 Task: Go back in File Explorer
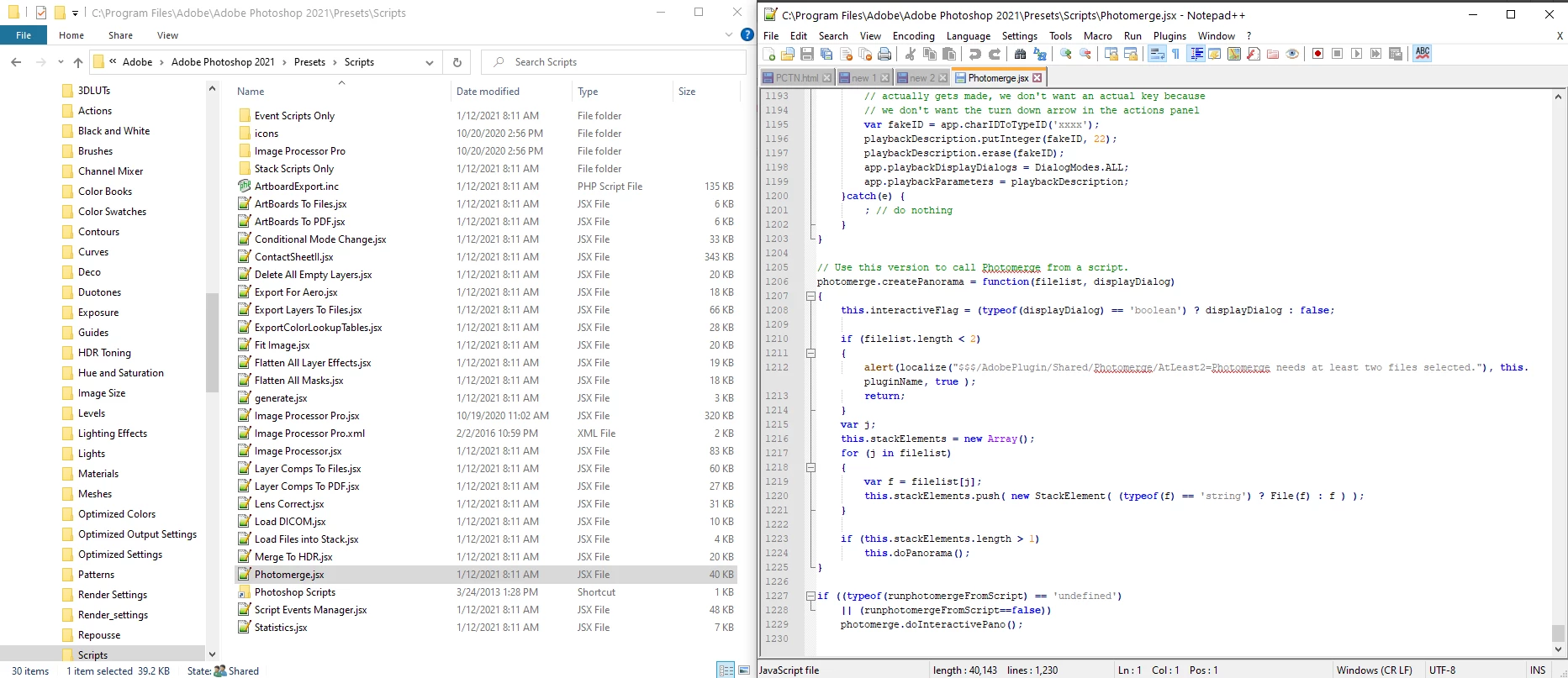pyautogui.click(x=16, y=62)
